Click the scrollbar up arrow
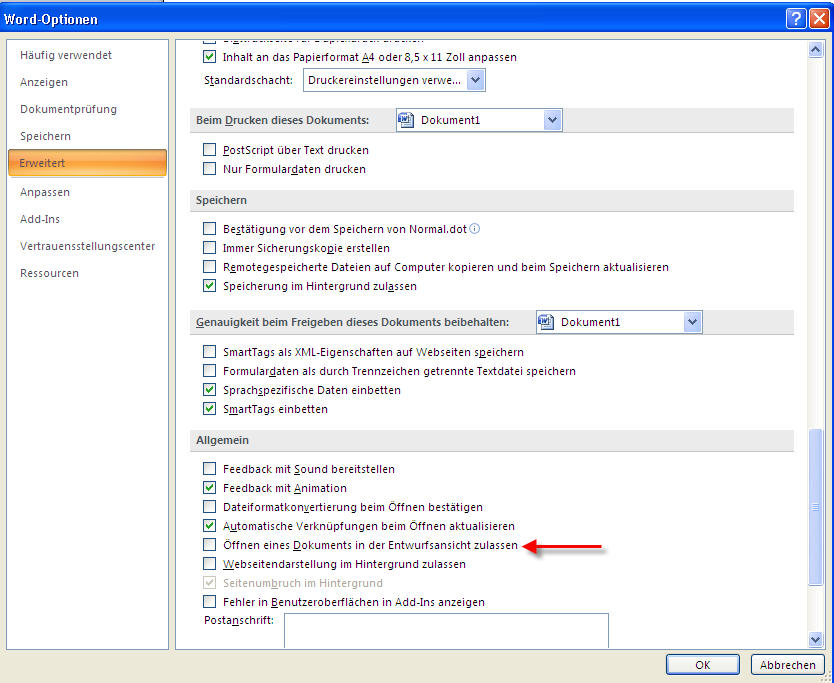Viewport: 834px width, 683px height. click(x=815, y=49)
